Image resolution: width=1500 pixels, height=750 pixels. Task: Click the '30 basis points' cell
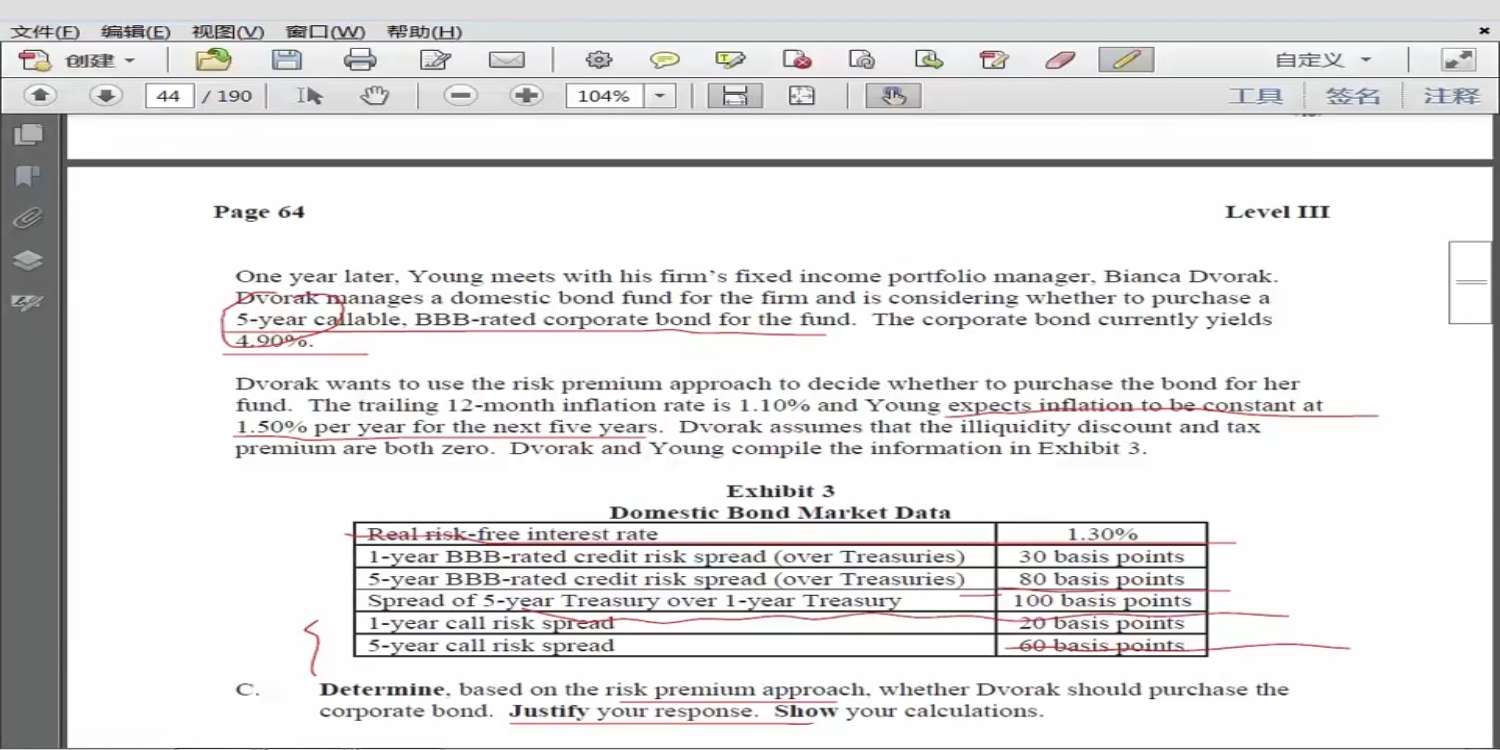pos(1101,557)
